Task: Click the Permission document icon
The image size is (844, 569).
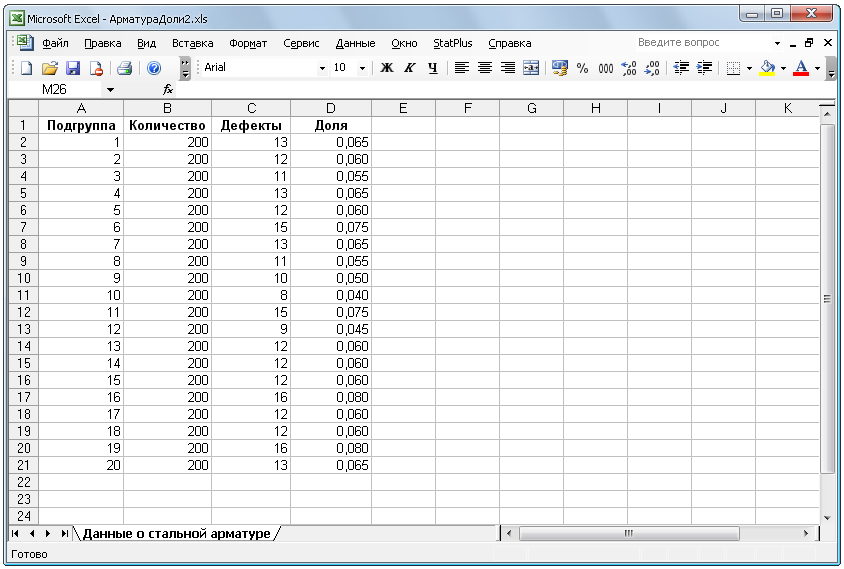Action: coord(96,68)
